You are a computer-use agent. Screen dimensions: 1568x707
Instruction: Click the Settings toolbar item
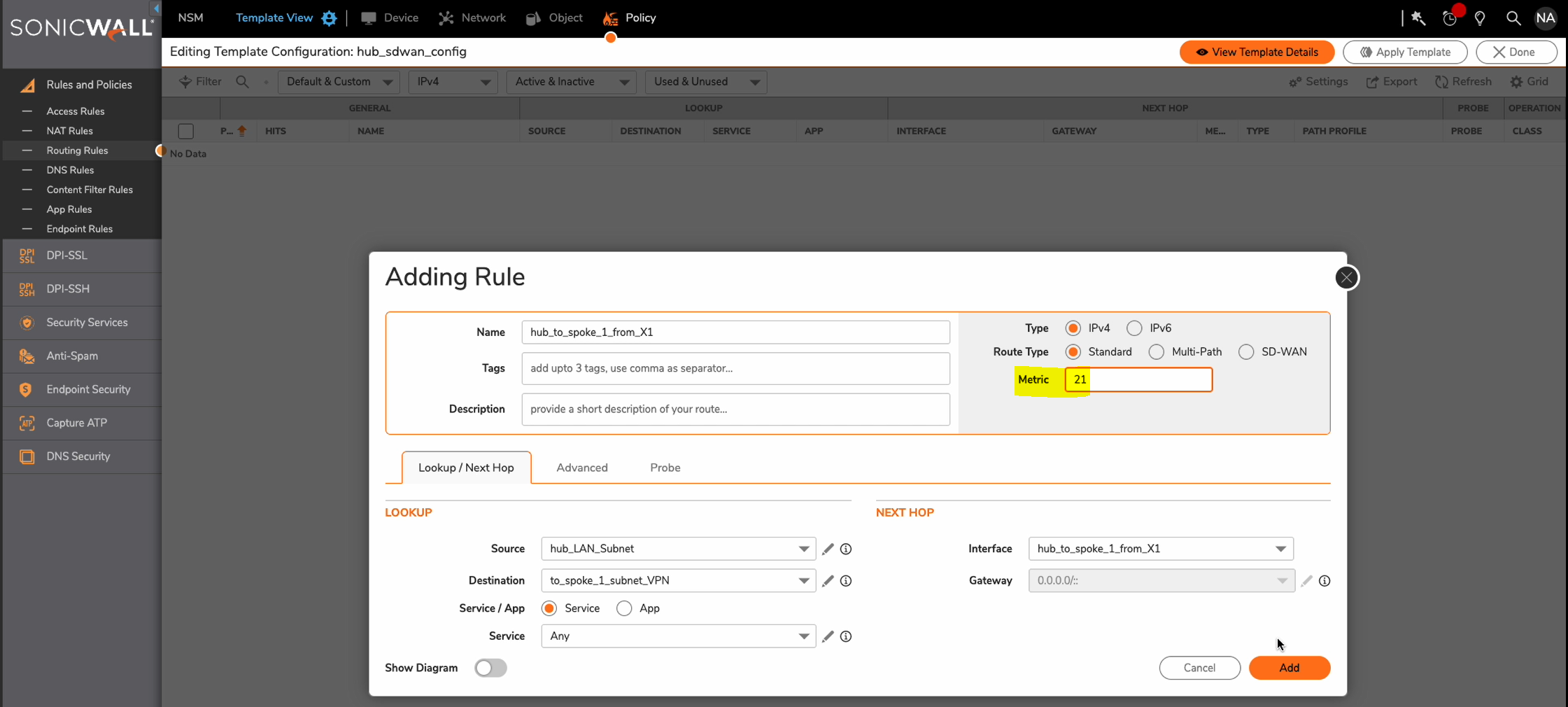(1318, 82)
